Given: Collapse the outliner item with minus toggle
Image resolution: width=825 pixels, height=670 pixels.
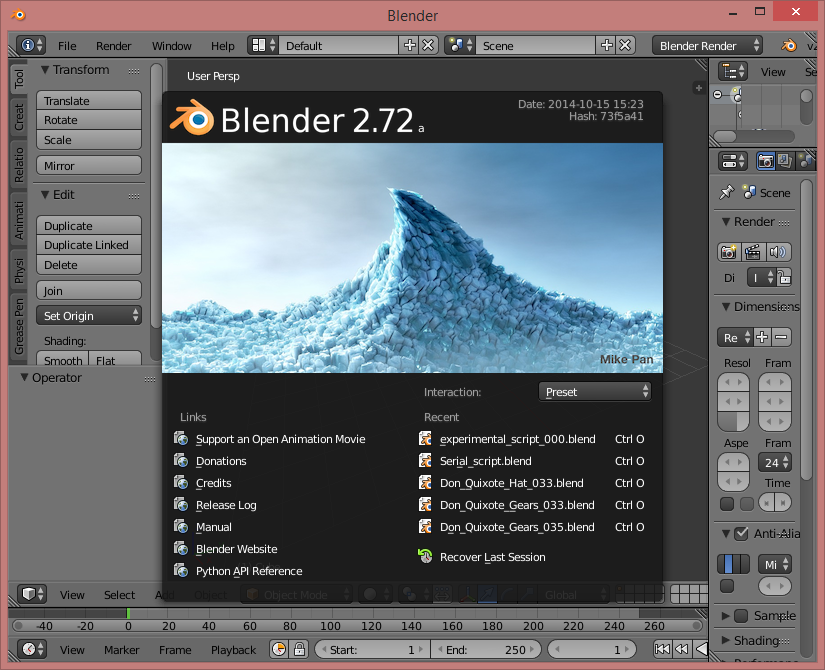Looking at the screenshot, I should point(718,94).
